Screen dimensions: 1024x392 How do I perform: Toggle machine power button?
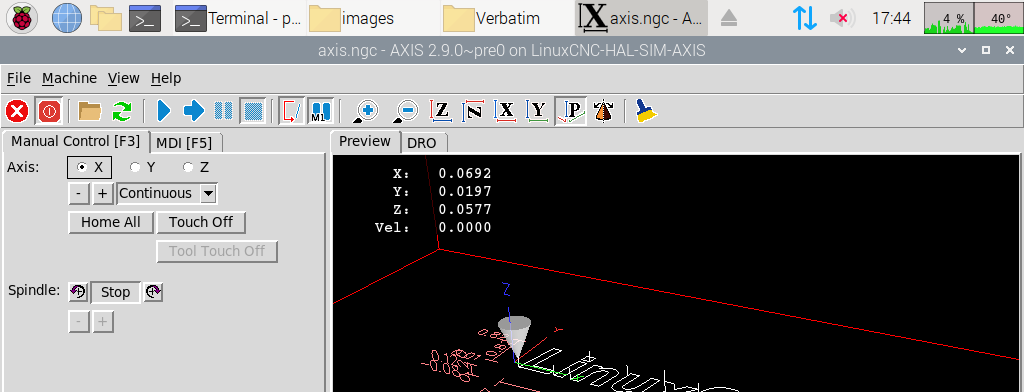(49, 111)
